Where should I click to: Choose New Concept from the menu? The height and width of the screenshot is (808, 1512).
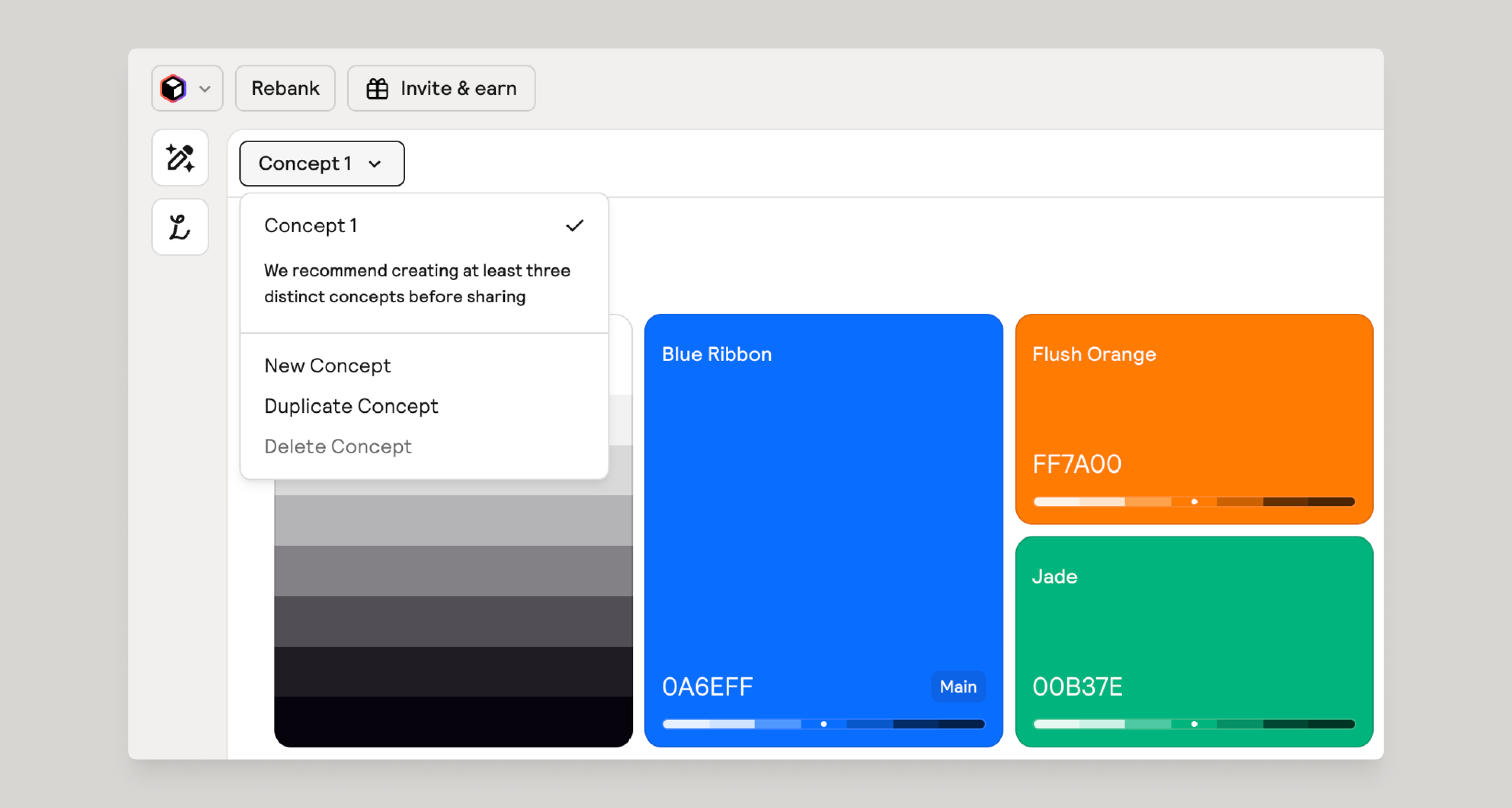328,366
